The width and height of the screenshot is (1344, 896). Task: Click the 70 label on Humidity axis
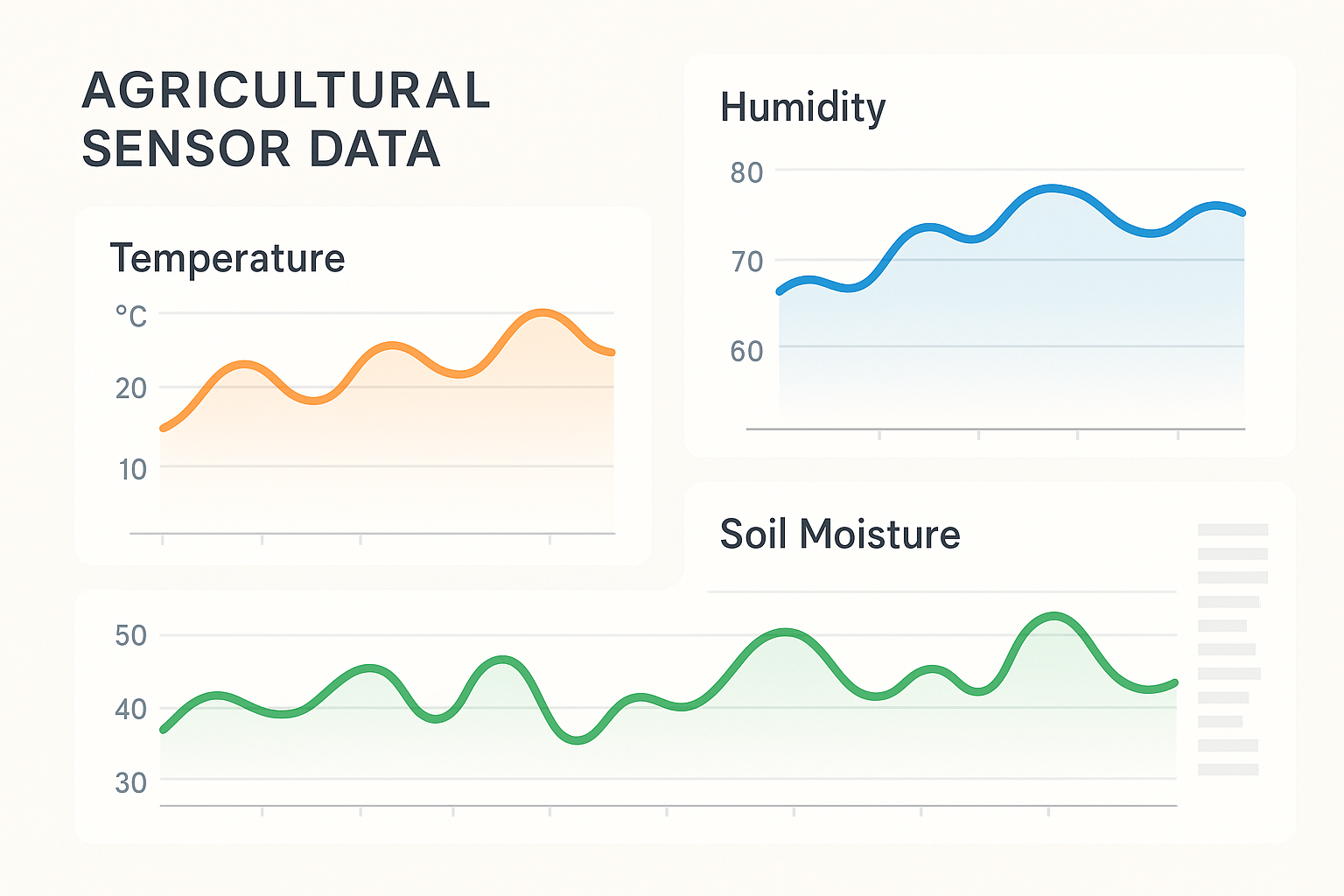746,262
